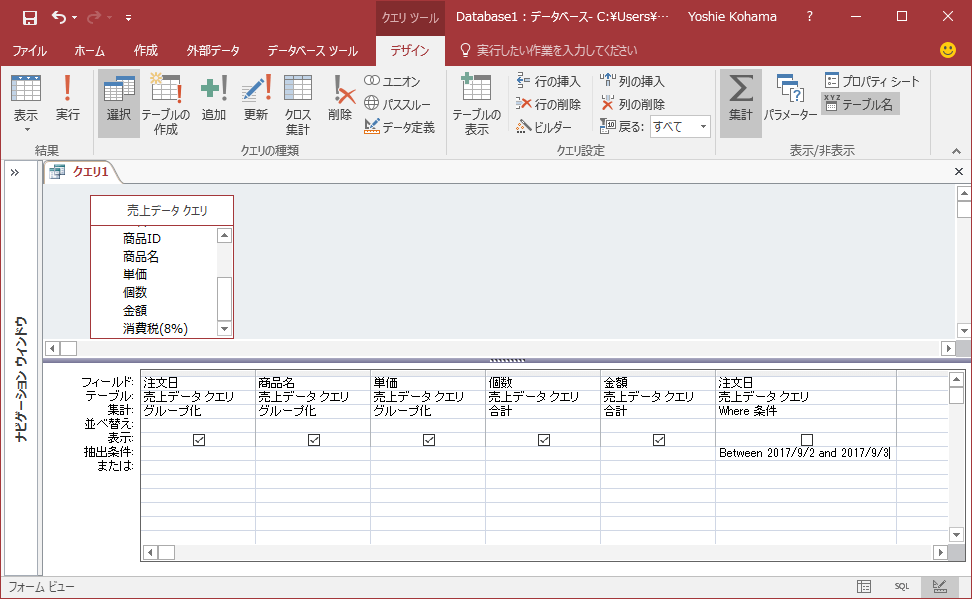Choose the 追加 append query
This screenshot has width=972, height=599.
(213, 98)
